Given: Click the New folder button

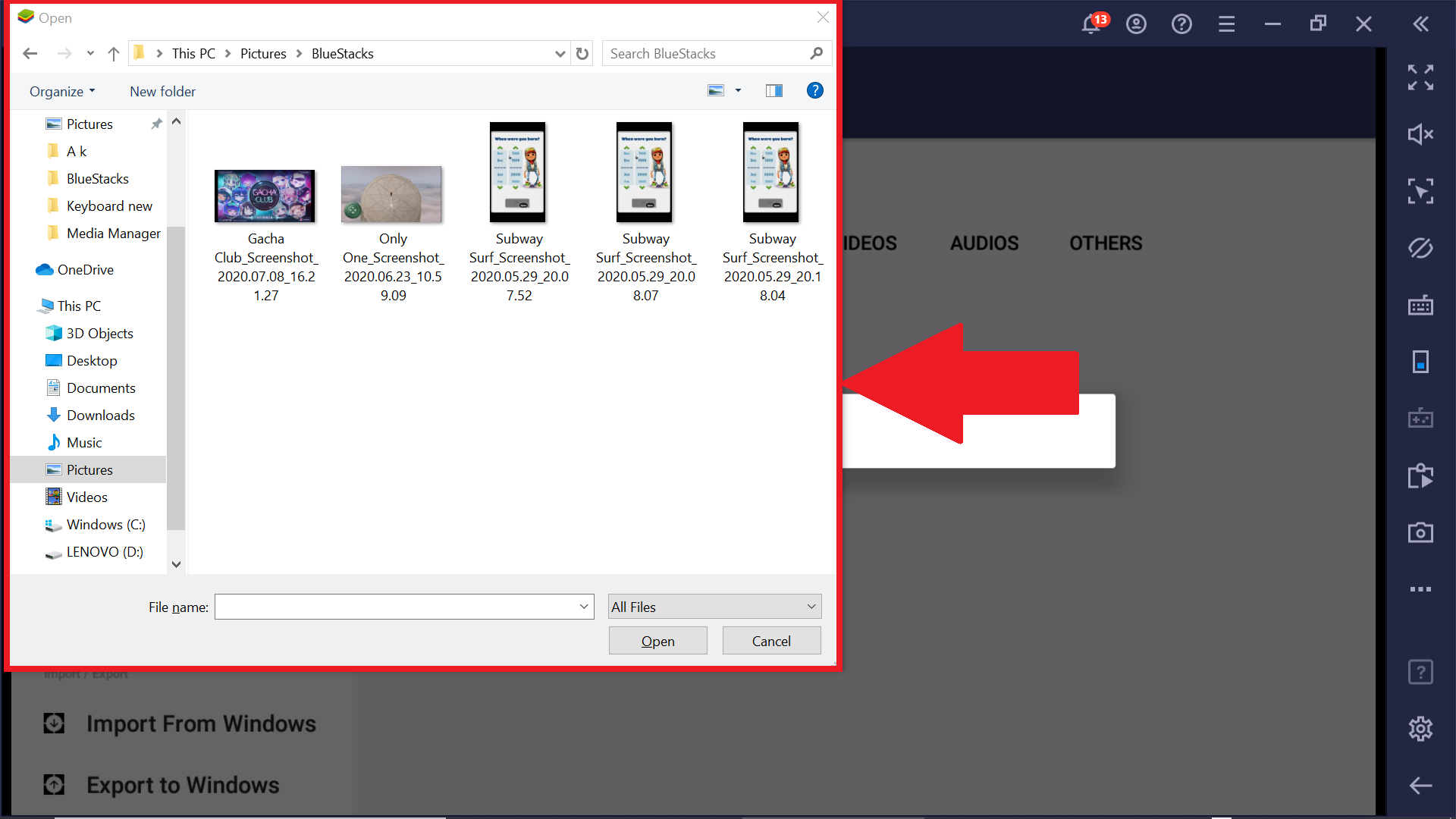Looking at the screenshot, I should tap(162, 91).
